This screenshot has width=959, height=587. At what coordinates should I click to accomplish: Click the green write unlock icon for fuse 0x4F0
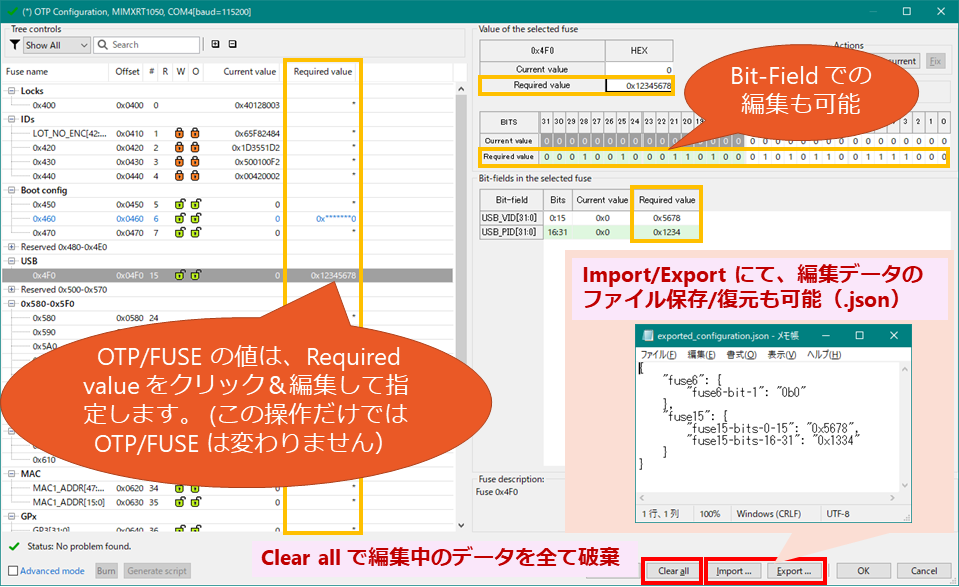pyautogui.click(x=195, y=275)
